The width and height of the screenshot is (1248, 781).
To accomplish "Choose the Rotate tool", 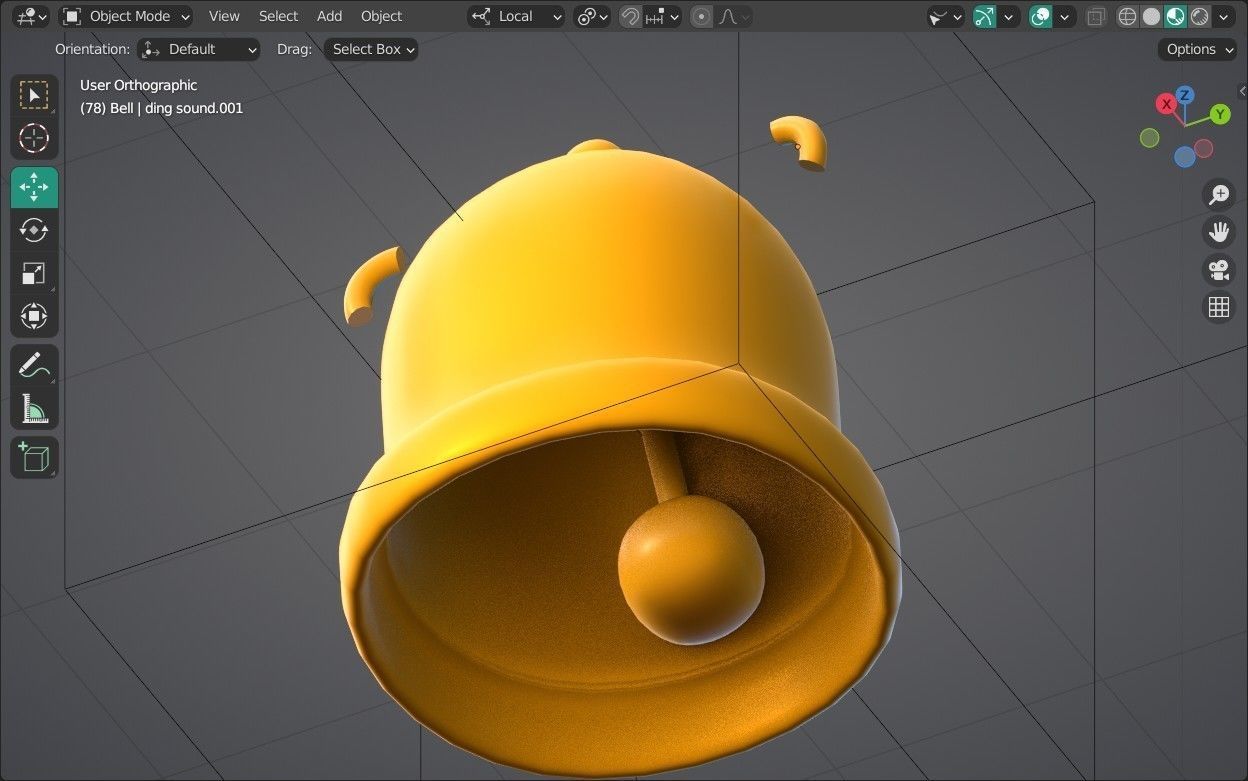I will [34, 230].
